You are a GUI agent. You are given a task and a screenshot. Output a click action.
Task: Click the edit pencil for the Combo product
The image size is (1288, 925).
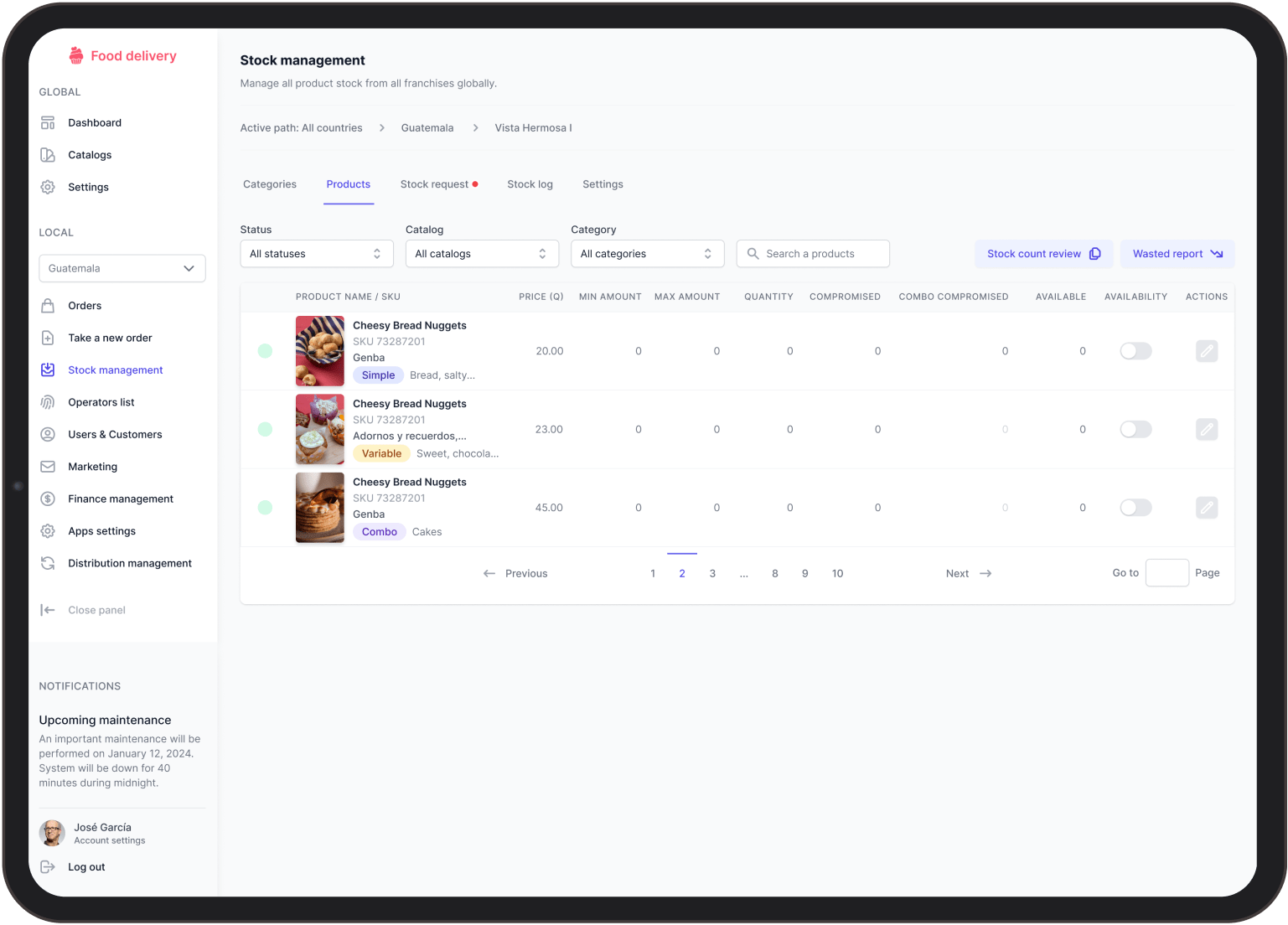click(x=1206, y=508)
